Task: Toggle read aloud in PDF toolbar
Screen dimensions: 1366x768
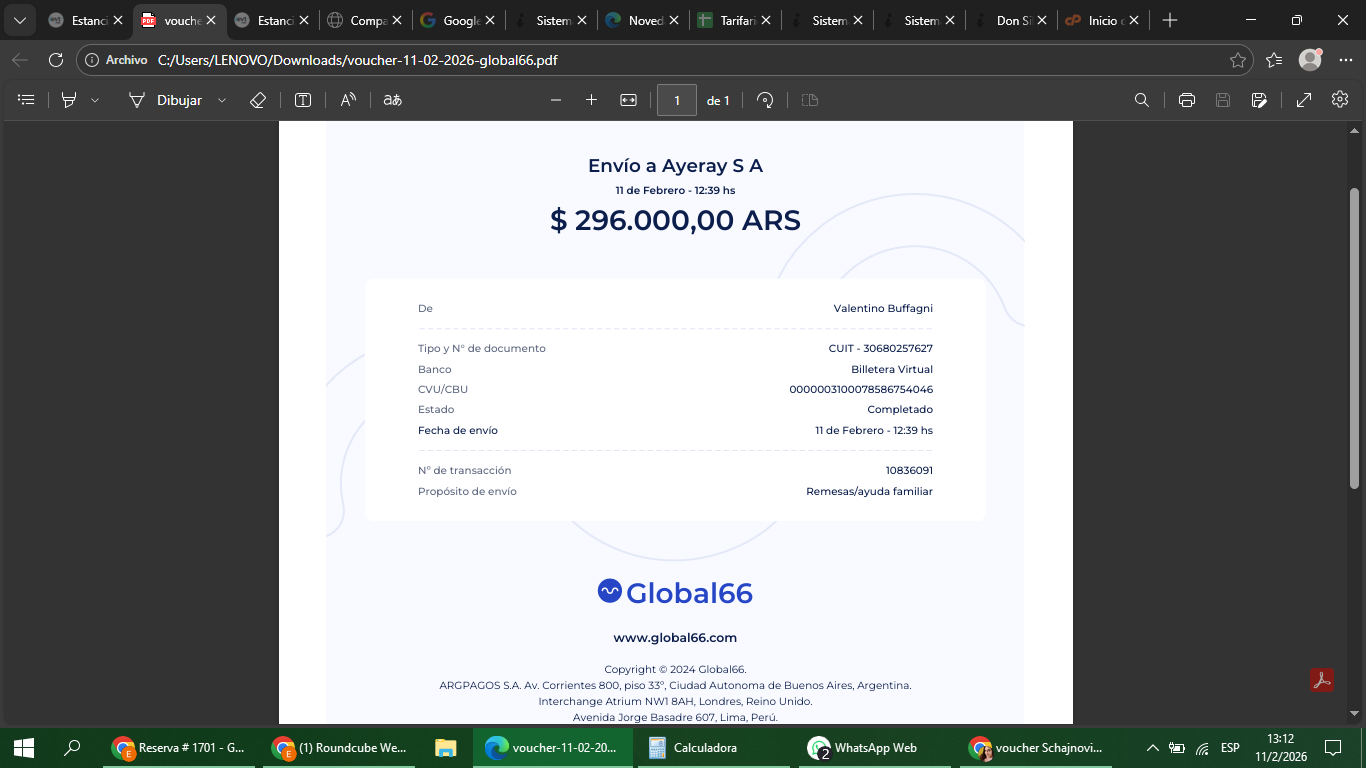Action: click(348, 100)
